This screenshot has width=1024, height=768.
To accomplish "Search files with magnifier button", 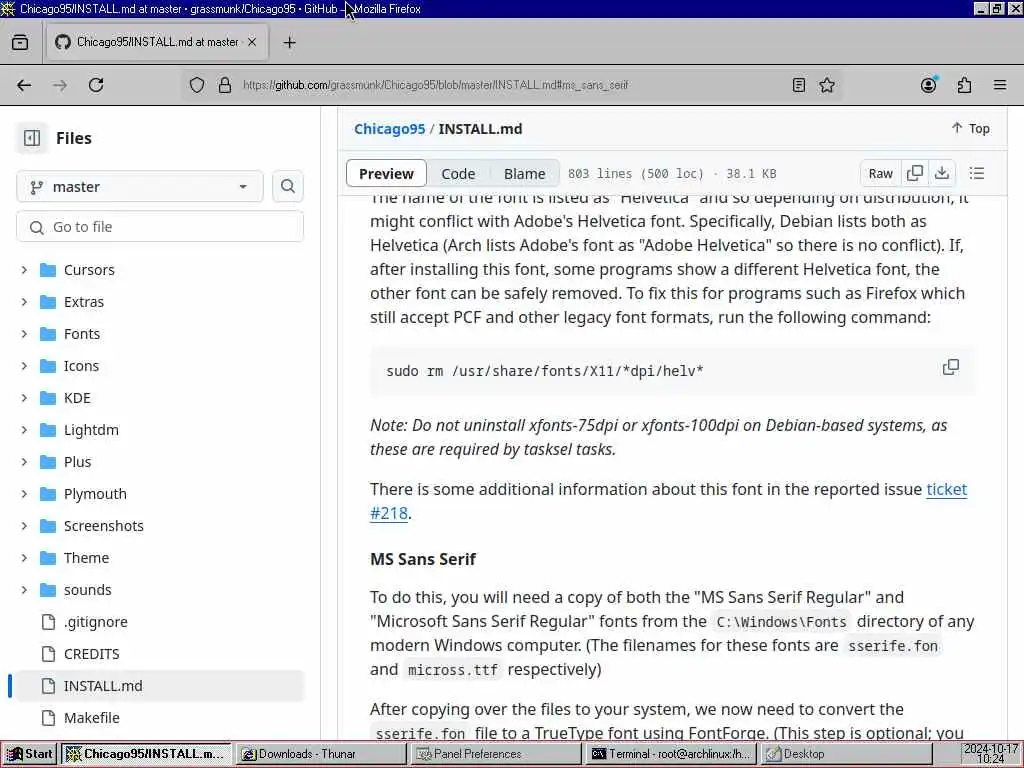I will 287,187.
